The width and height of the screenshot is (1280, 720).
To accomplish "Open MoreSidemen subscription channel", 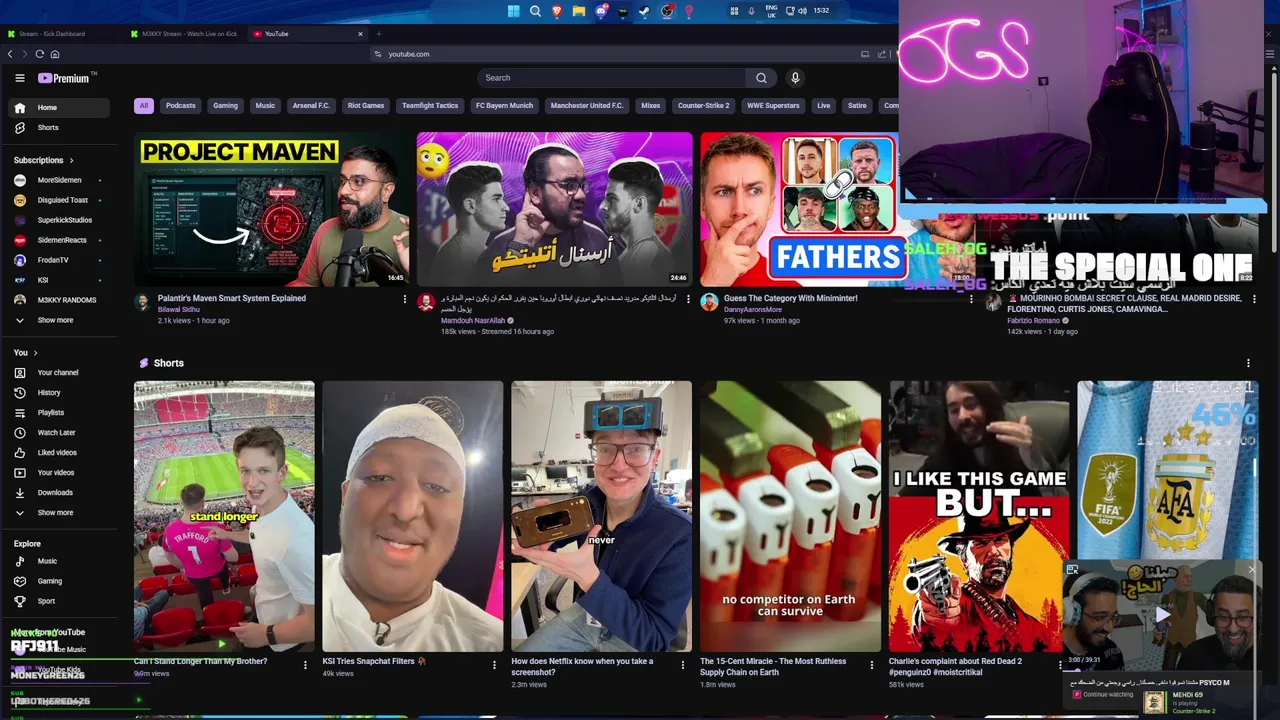I will click(60, 180).
